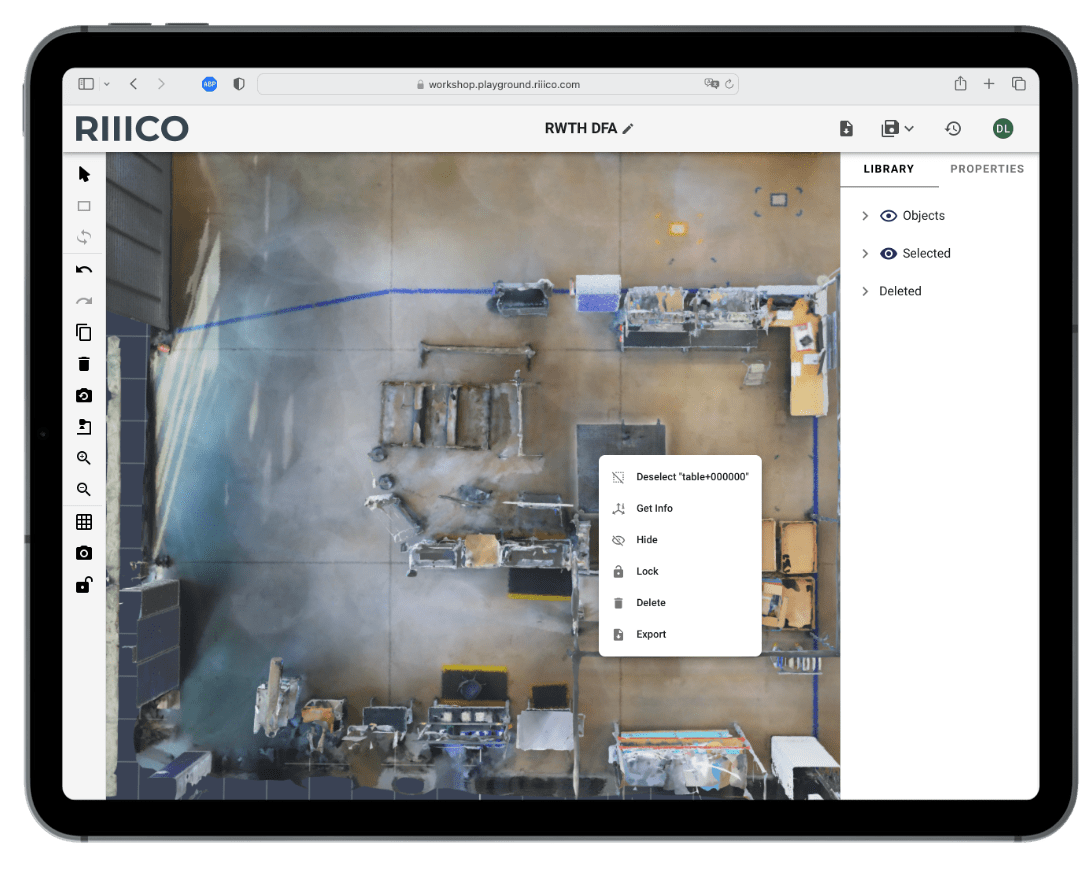
Task: Toggle the Safari sidebar button
Action: point(86,84)
